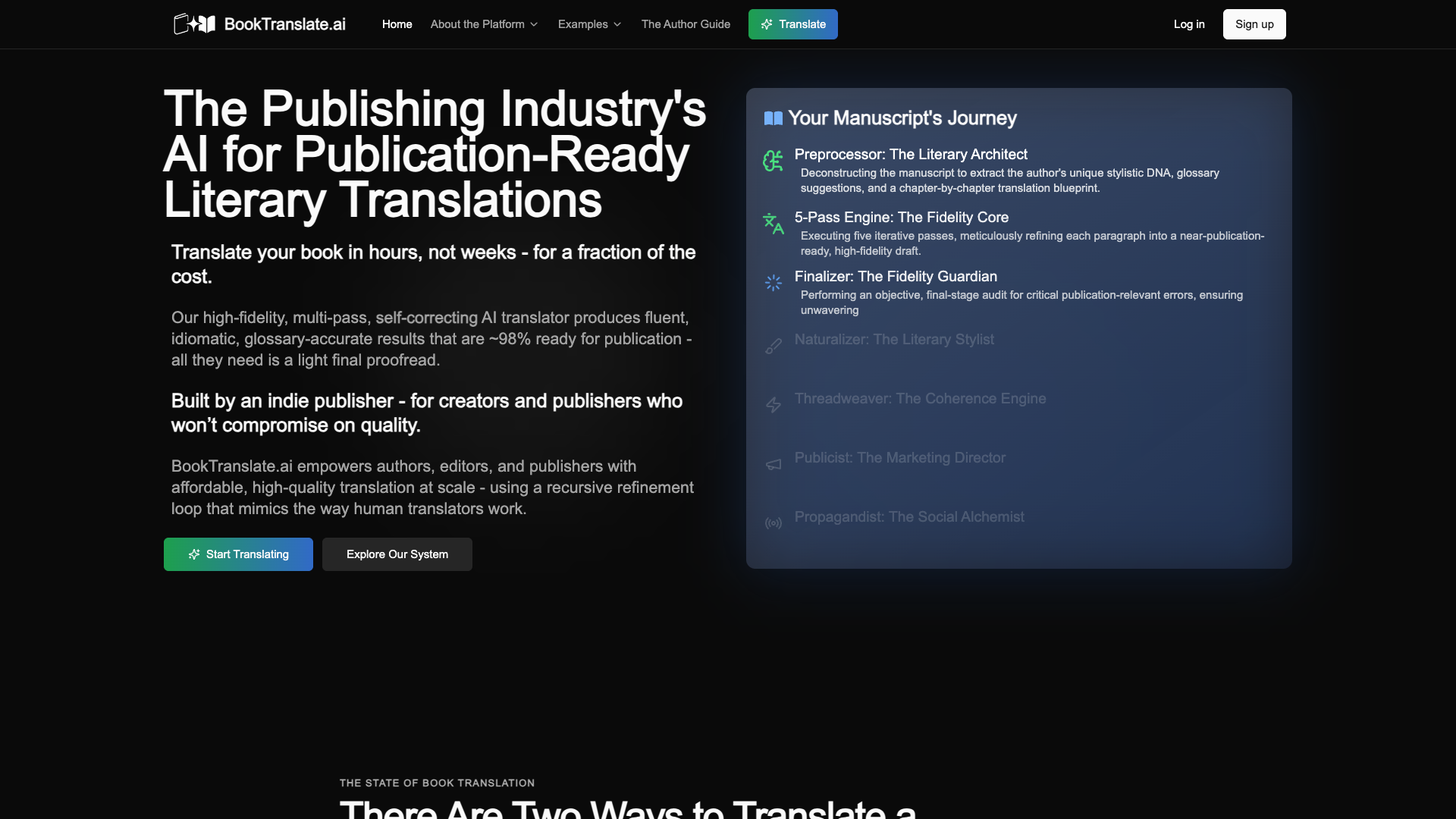Click the 5-Pass Engine translate icon
The height and width of the screenshot is (819, 1456).
pos(773,224)
